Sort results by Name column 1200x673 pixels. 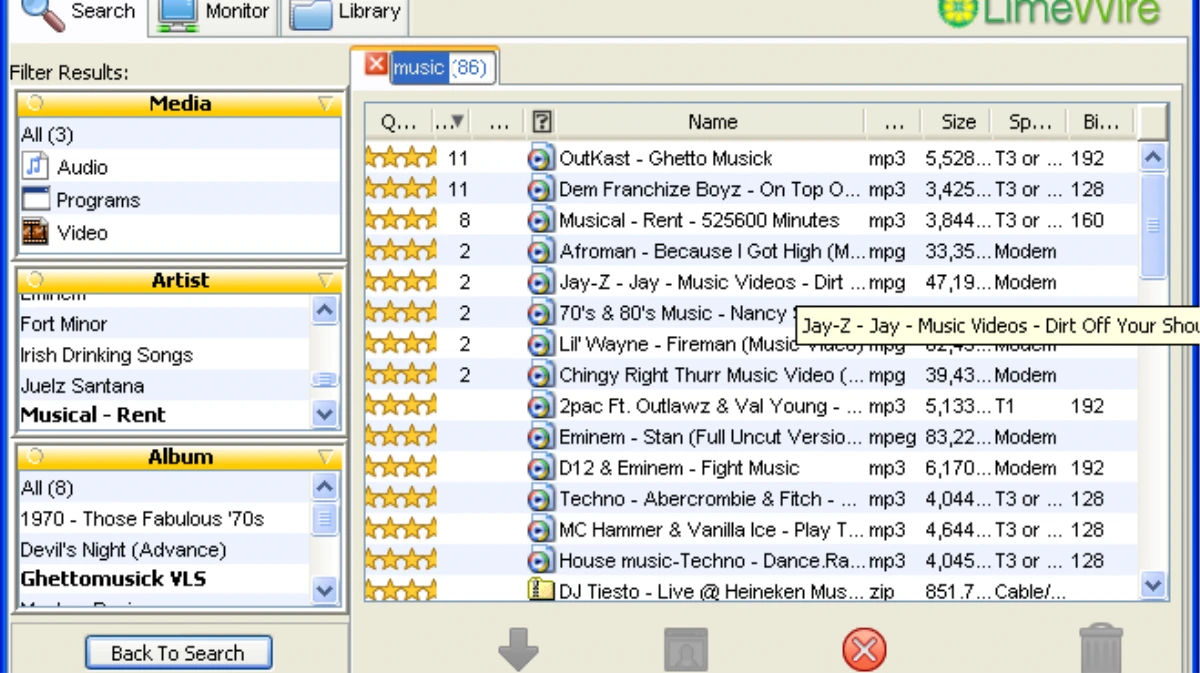(712, 122)
